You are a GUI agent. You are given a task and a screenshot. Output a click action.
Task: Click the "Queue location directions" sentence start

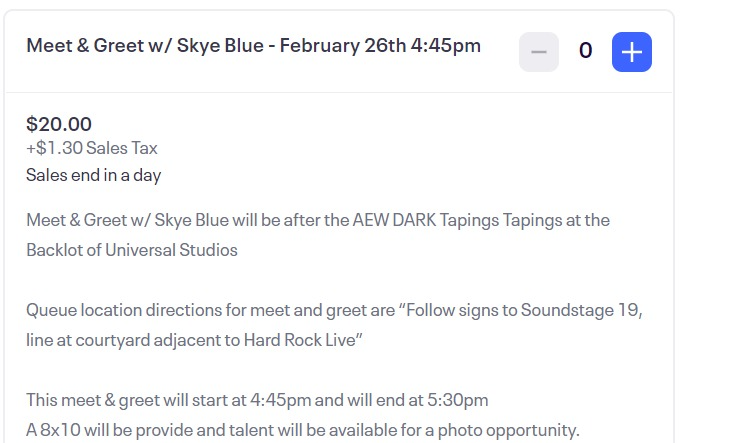coord(120,310)
